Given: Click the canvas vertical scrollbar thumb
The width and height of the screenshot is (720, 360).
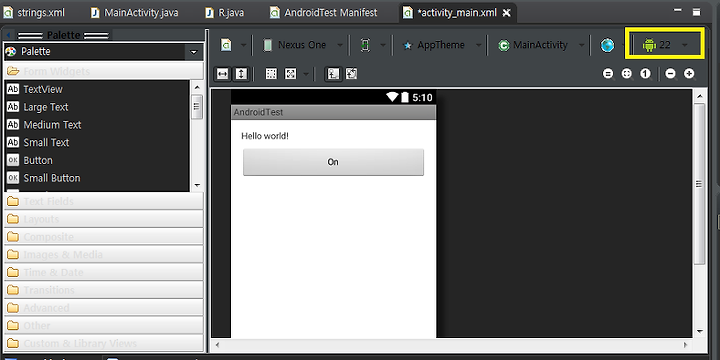Looking at the screenshot, I should (699, 184).
